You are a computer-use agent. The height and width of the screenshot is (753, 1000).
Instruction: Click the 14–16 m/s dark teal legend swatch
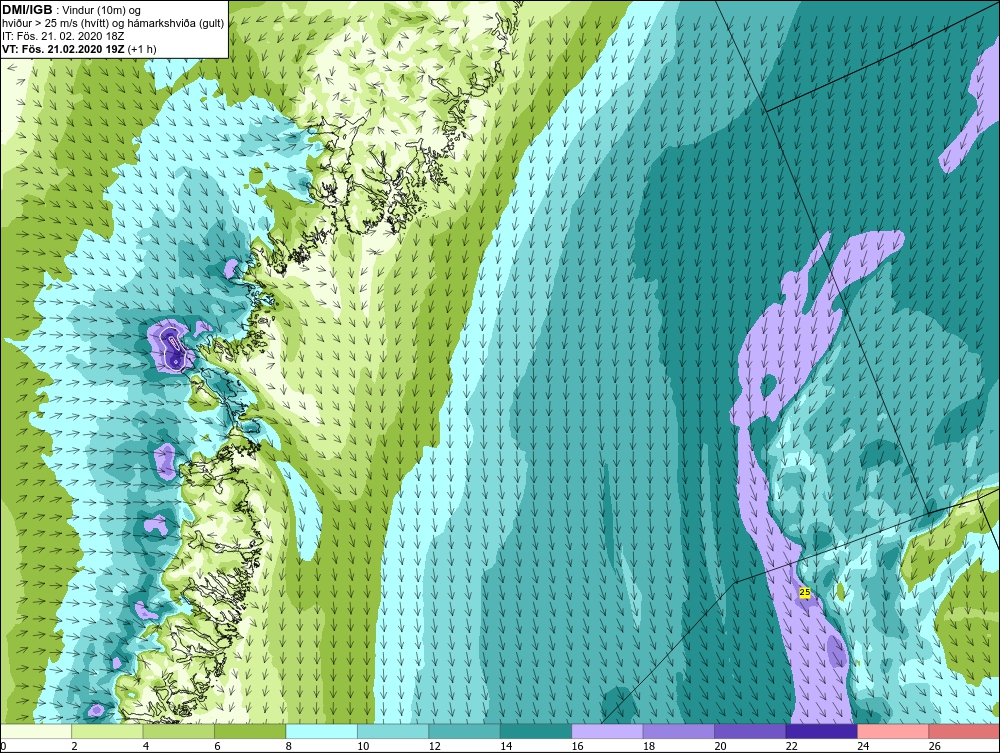pyautogui.click(x=536, y=731)
